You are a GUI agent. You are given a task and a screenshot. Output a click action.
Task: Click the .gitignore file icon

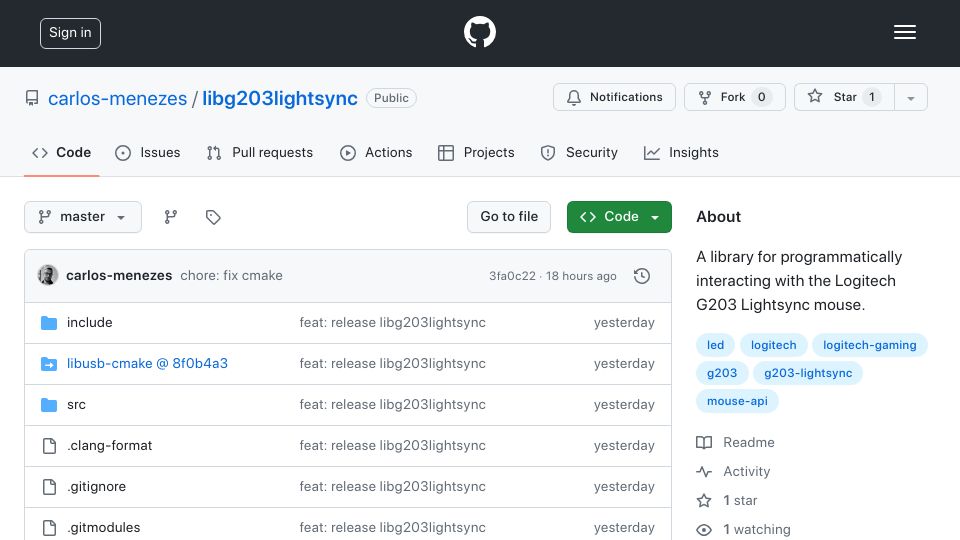point(49,487)
